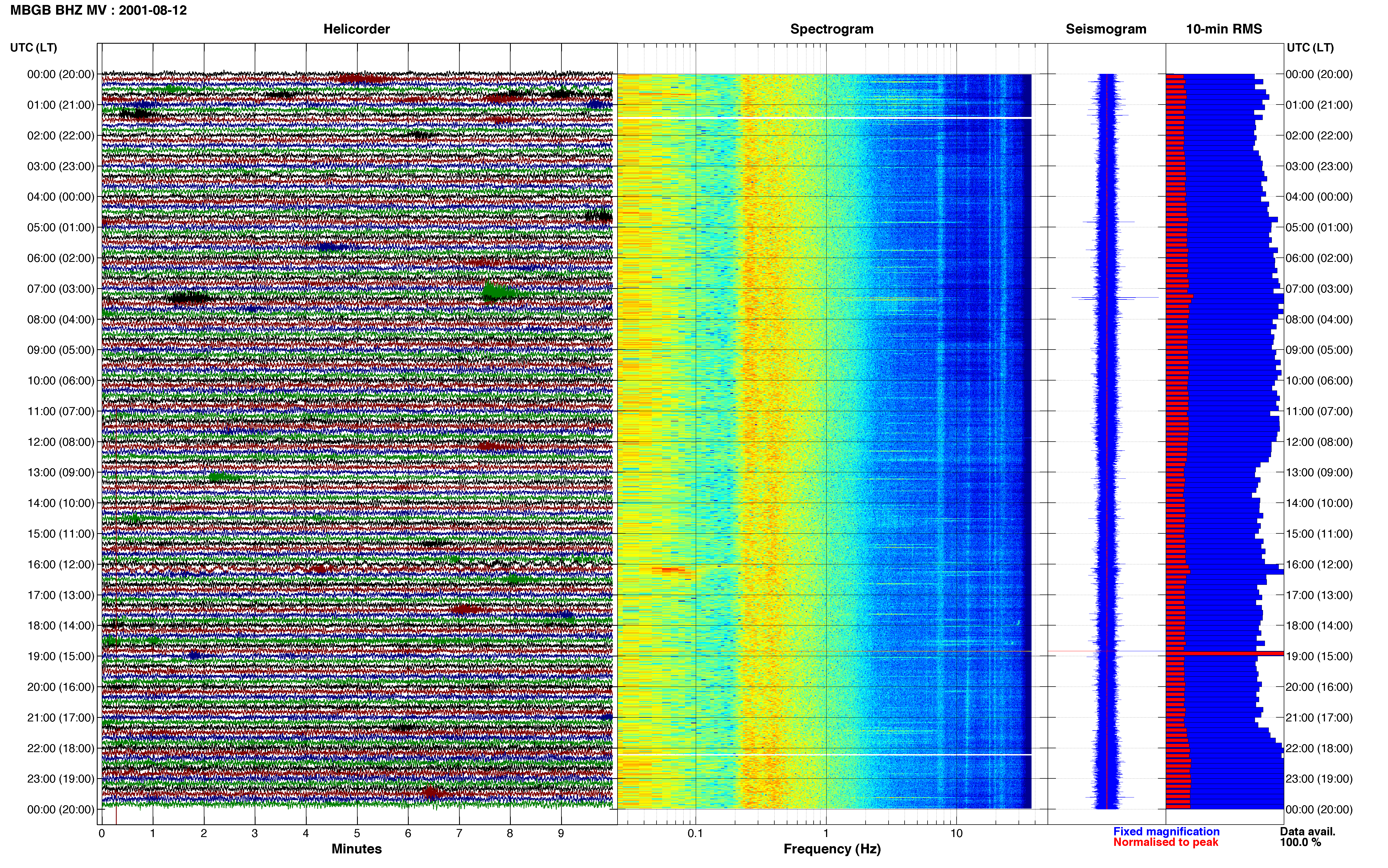The height and width of the screenshot is (868, 1388).
Task: Click left time label '01:00 (21:00)'
Action: click(61, 105)
